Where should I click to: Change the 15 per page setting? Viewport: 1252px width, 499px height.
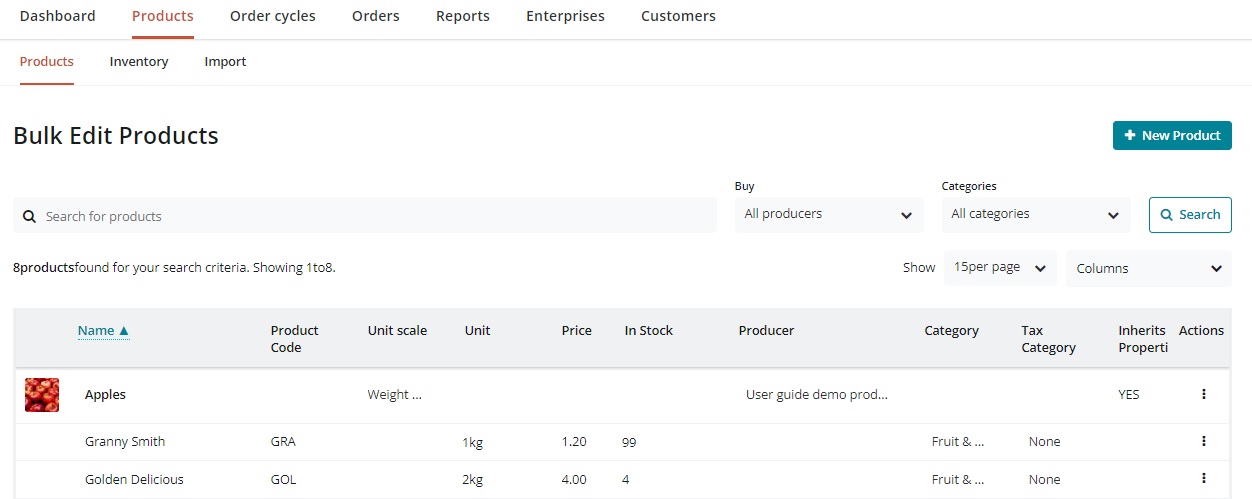click(x=999, y=268)
